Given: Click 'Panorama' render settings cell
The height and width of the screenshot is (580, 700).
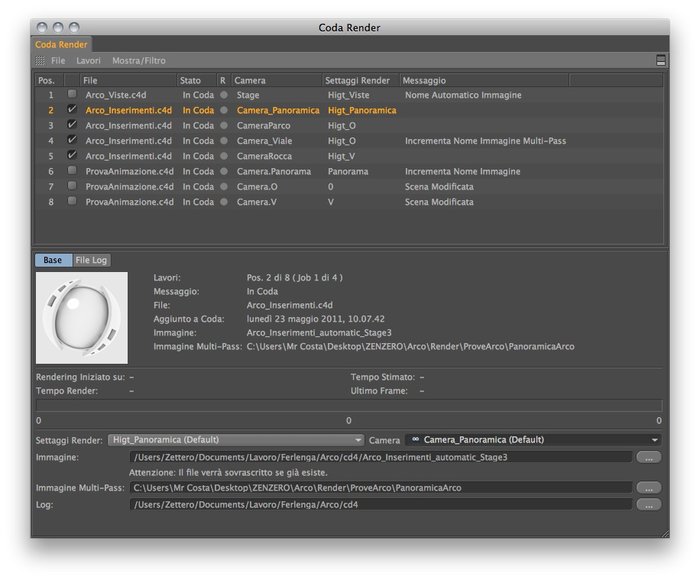Looking at the screenshot, I should tap(348, 171).
